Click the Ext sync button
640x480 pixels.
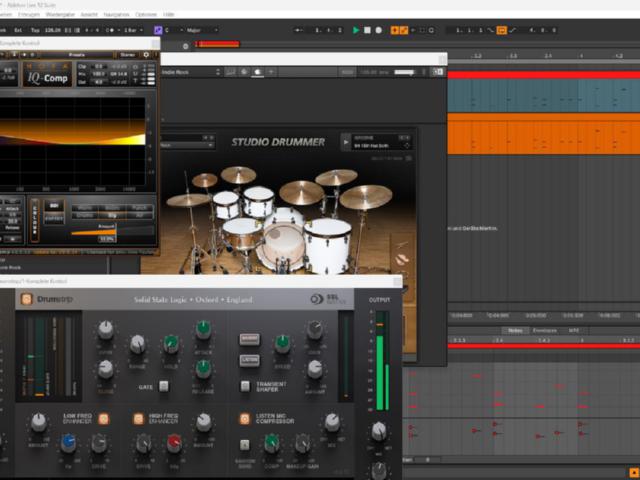pos(18,30)
